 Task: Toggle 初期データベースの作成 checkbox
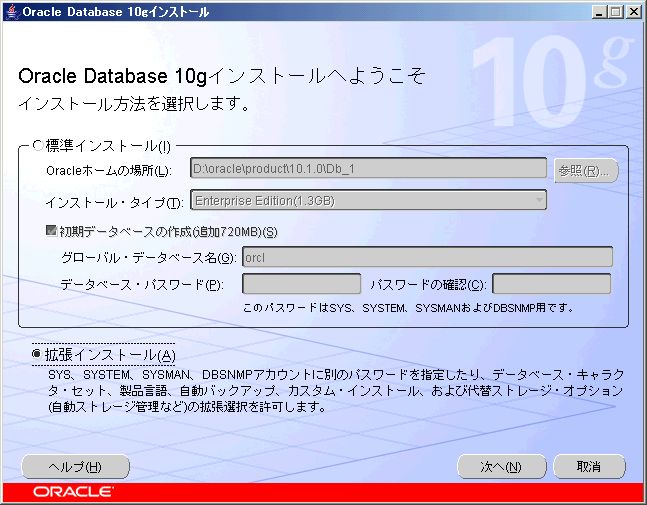(x=51, y=231)
